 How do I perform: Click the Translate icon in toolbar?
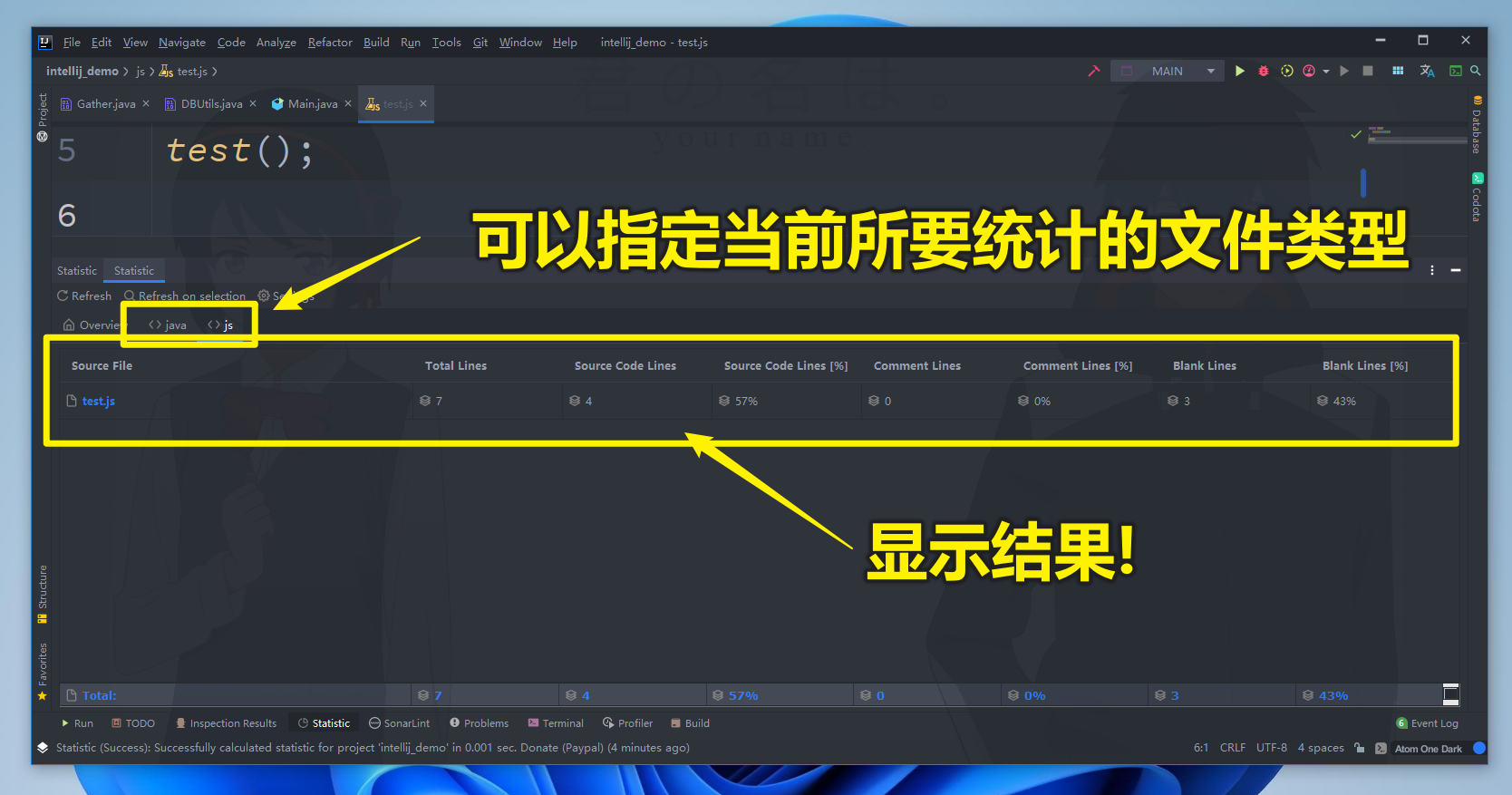coord(1427,71)
